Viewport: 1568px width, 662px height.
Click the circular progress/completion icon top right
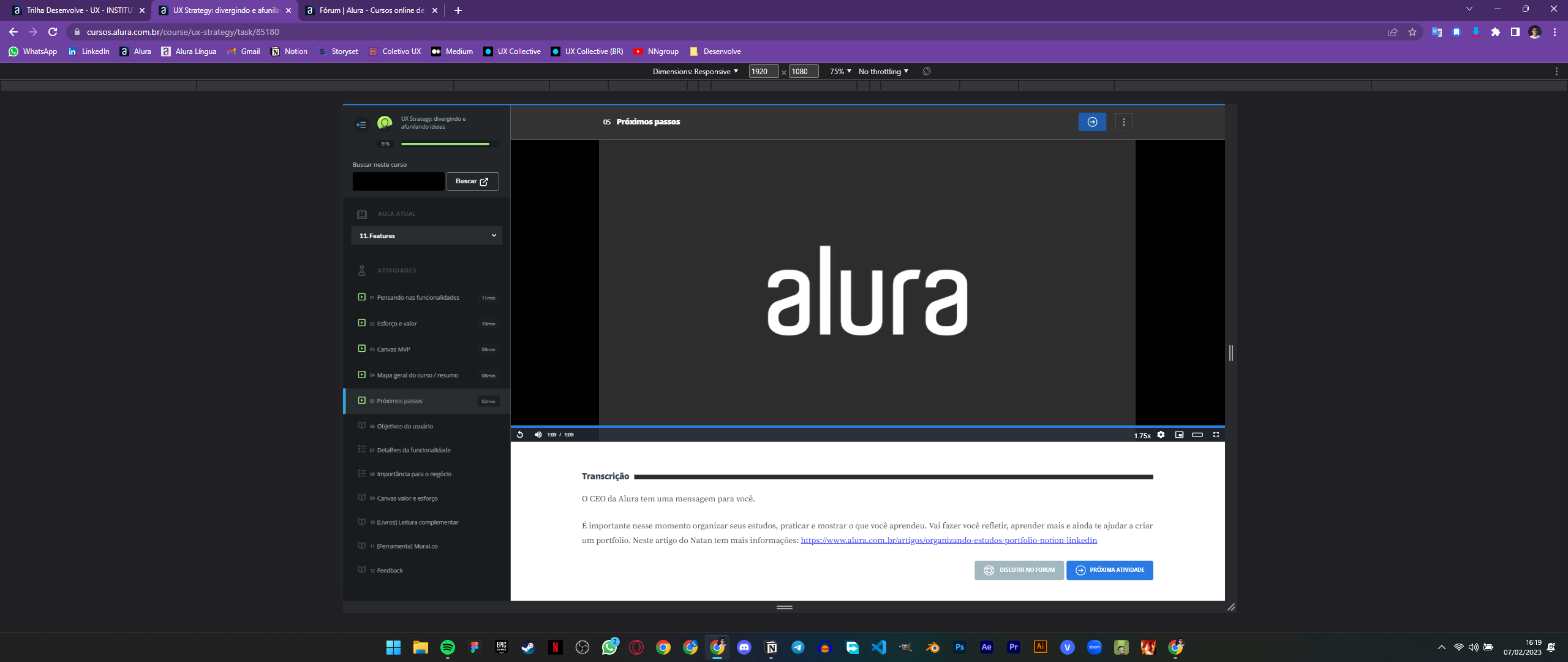tap(1092, 122)
